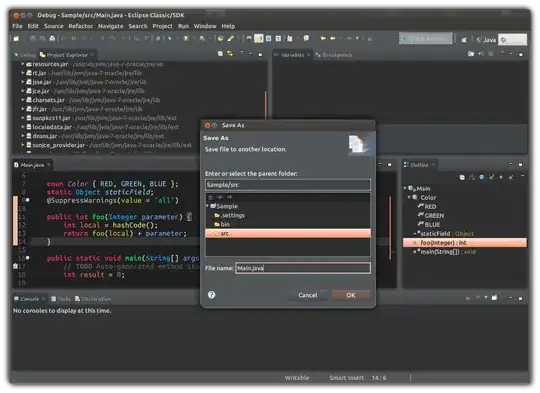Maximize the Outline panel
This screenshot has width=540, height=393.
pos(520,165)
